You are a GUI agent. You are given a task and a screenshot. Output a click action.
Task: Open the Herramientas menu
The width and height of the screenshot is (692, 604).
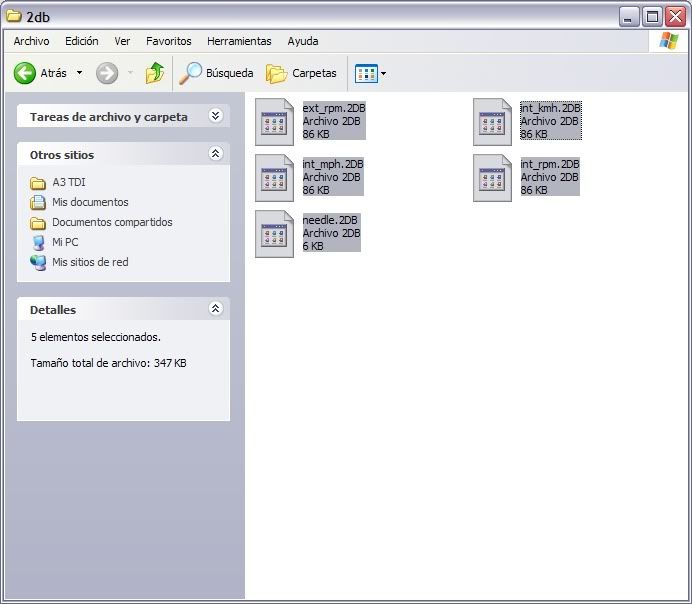pos(239,41)
